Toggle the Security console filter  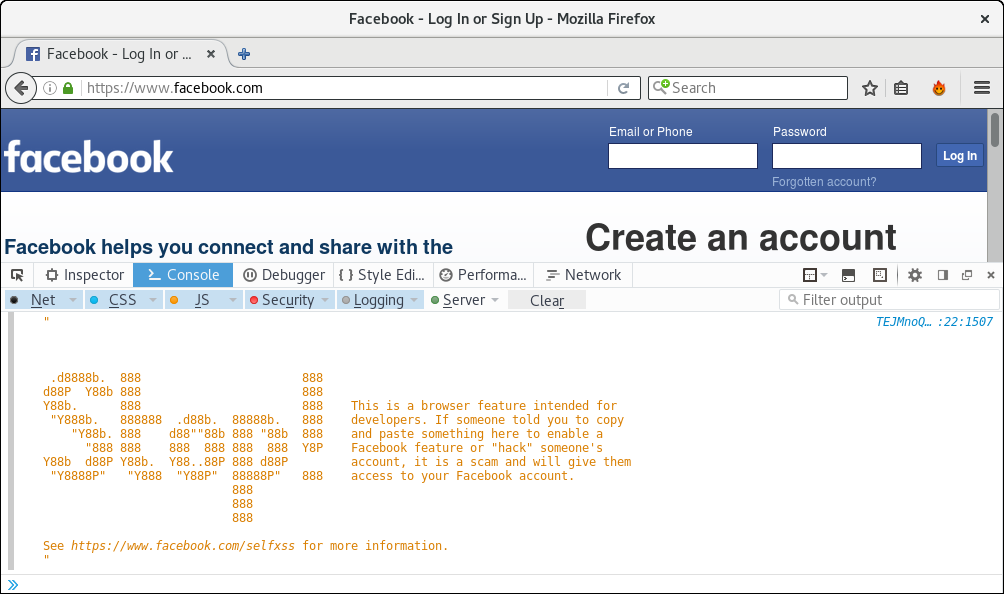287,300
